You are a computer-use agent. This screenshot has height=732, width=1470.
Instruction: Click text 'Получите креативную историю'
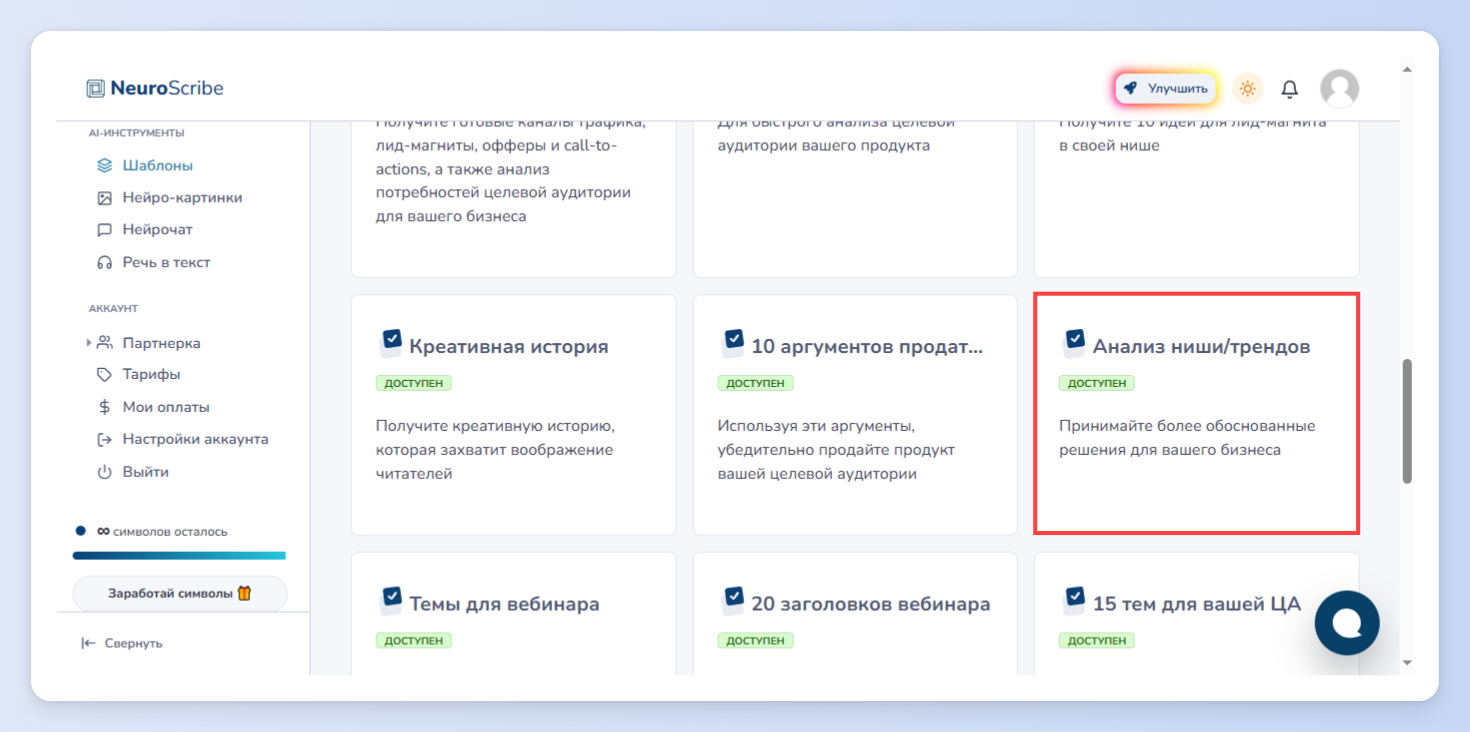[495, 426]
